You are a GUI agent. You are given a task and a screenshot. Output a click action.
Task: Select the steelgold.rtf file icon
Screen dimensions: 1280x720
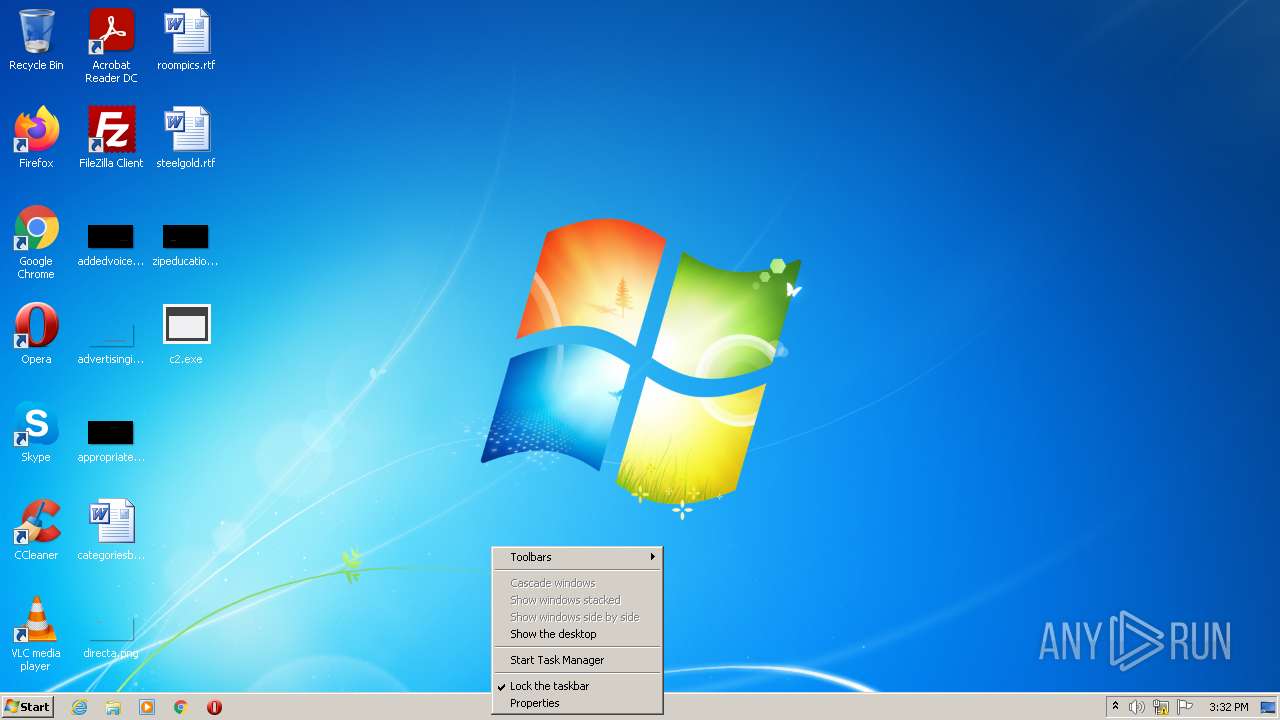tap(186, 138)
